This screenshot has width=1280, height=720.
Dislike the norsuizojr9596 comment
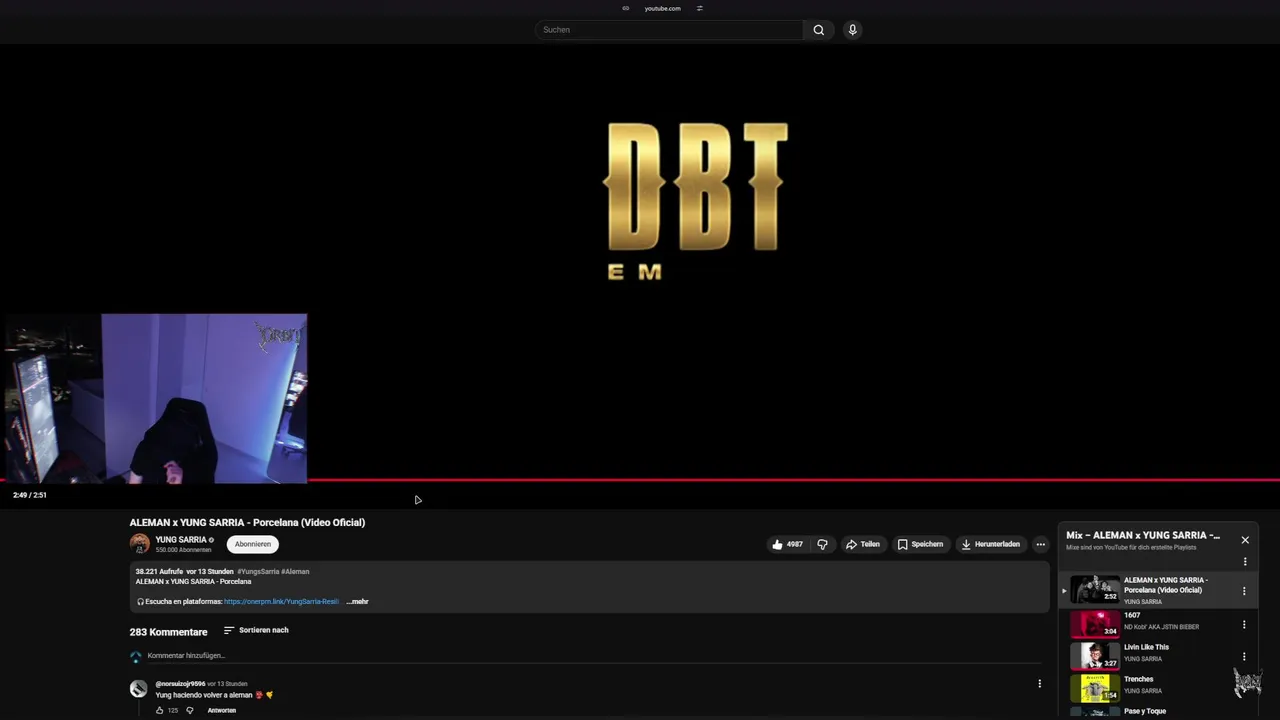pos(190,710)
